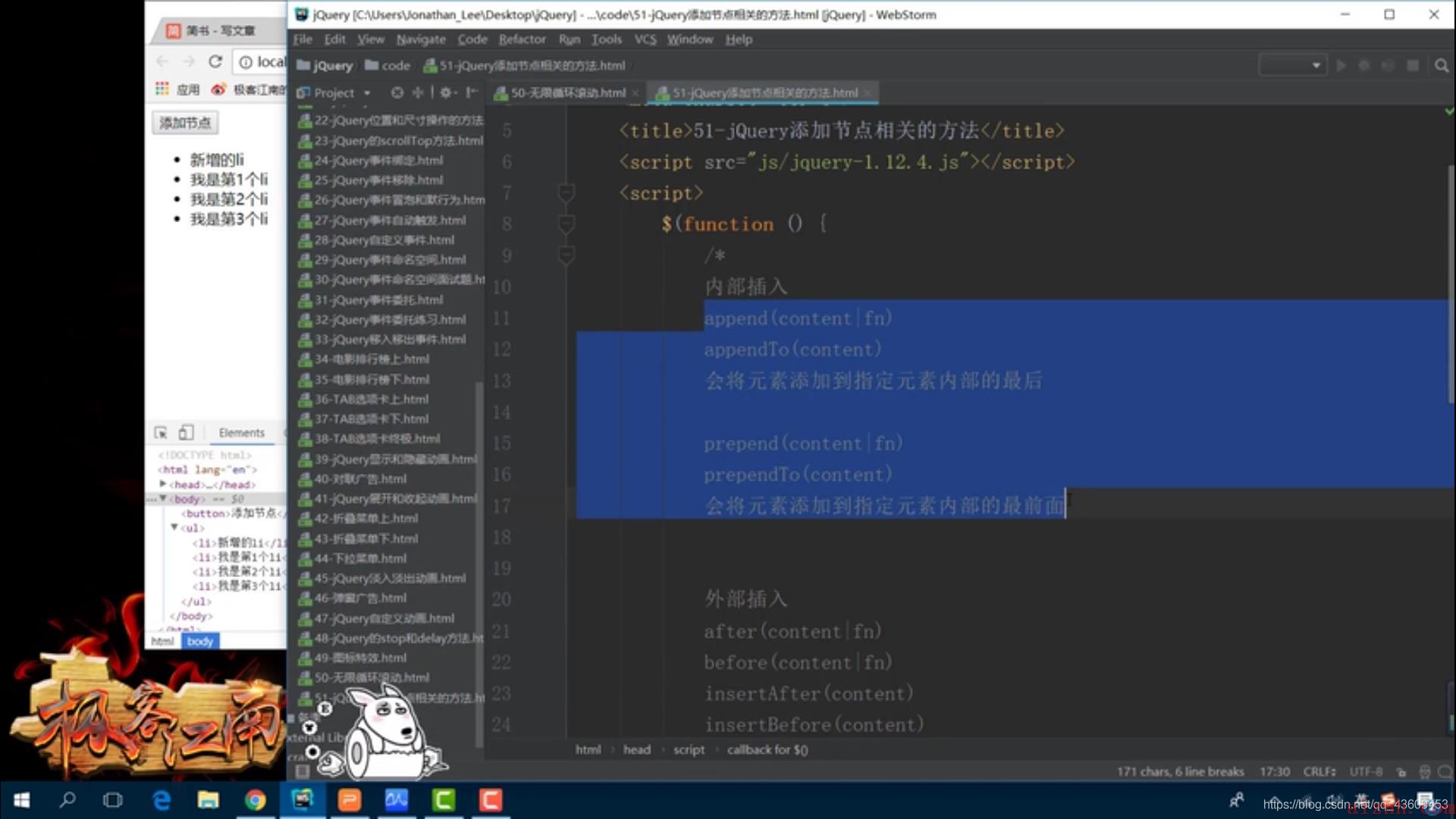Close the 50-无限循环滚动.html editor tab
Image resolution: width=1456 pixels, height=819 pixels.
point(635,93)
